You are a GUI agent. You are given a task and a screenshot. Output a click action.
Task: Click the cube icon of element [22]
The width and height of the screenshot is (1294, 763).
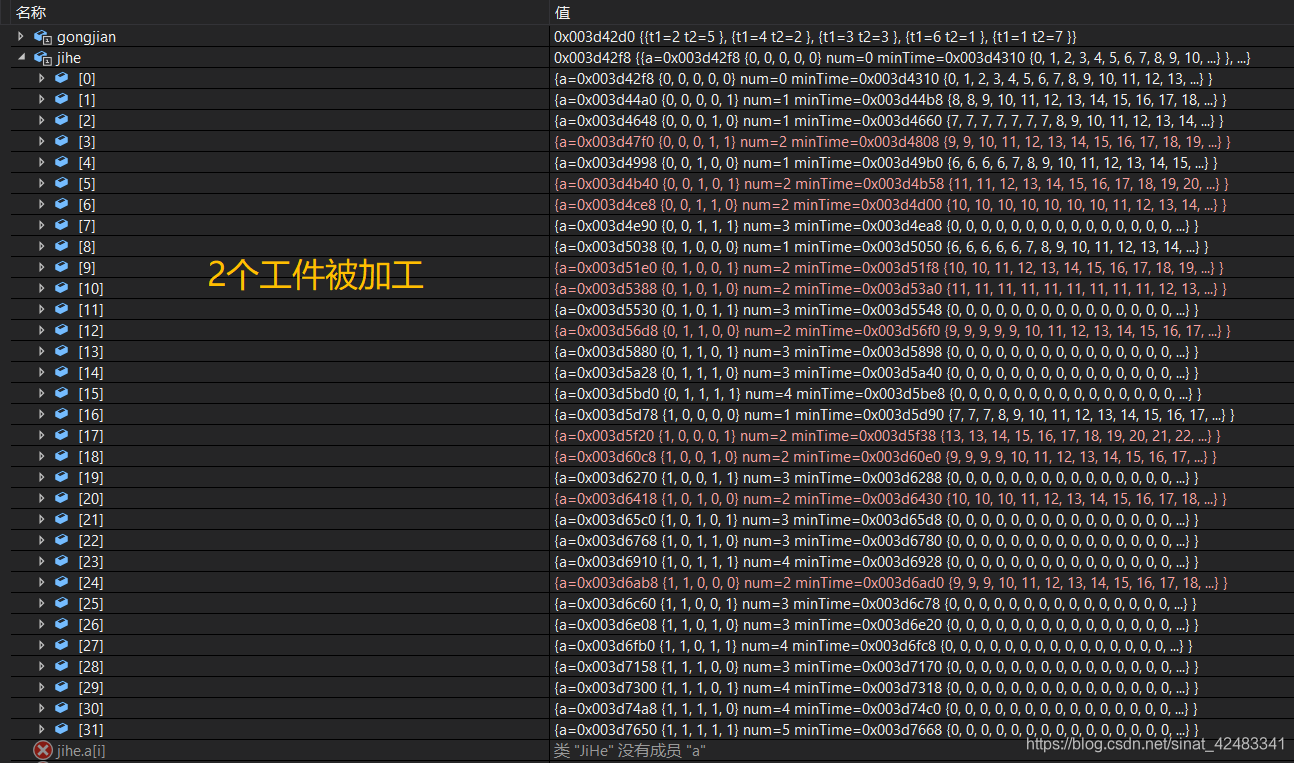[62, 540]
